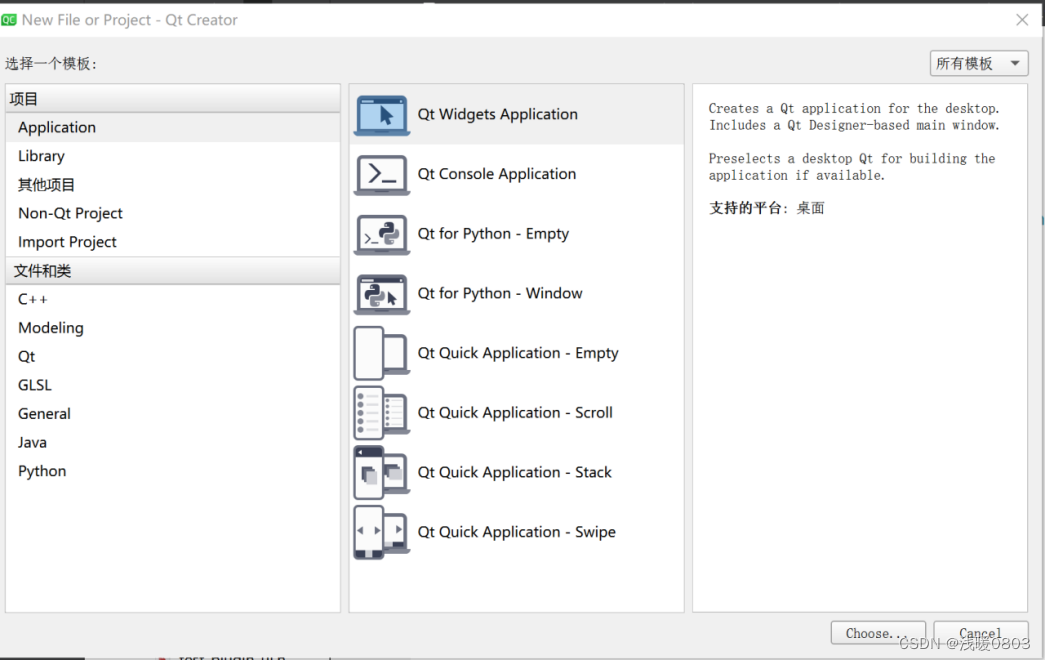The image size is (1045, 660).
Task: Select the Application category in sidebar
Action: click(56, 127)
